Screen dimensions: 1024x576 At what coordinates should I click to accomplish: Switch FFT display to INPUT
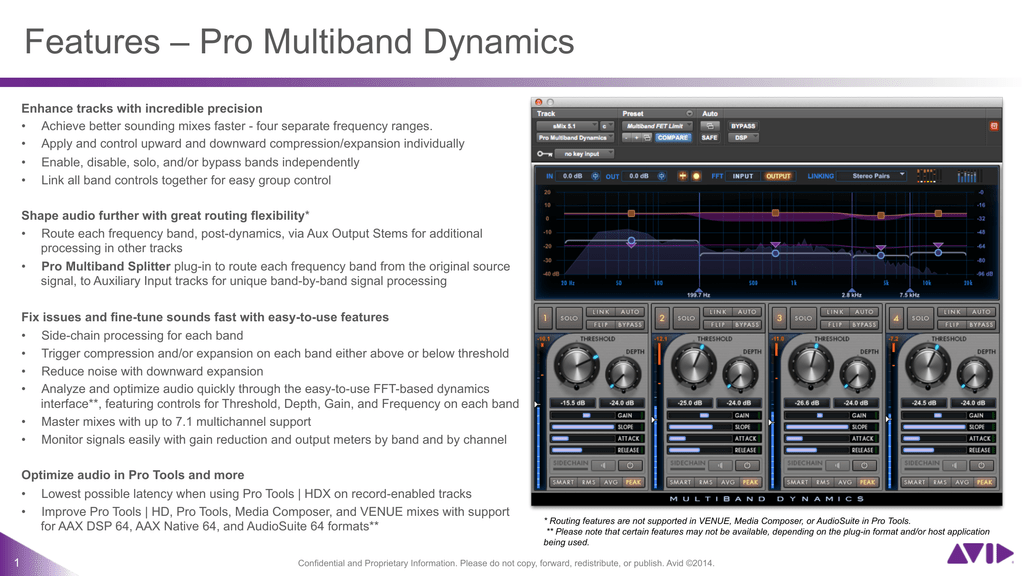coord(743,176)
